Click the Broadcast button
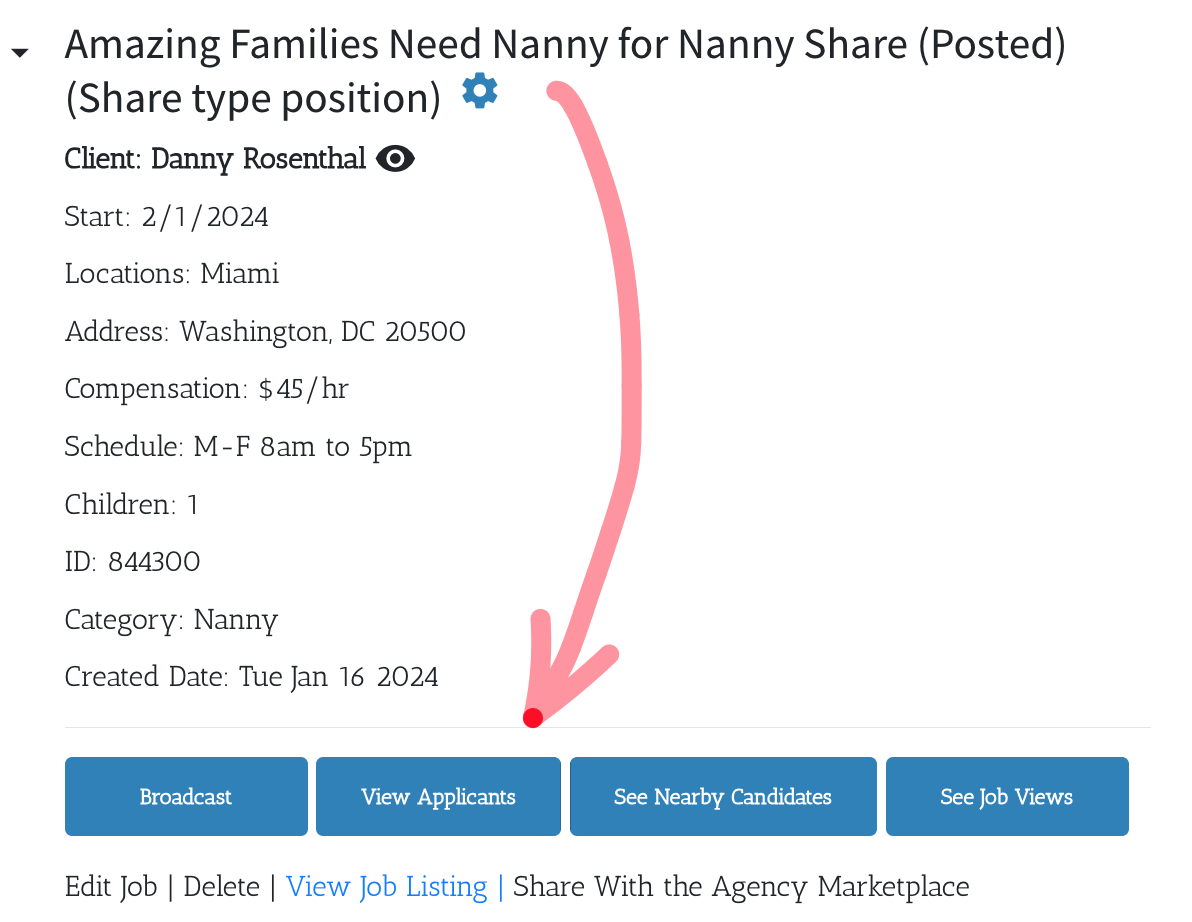The height and width of the screenshot is (922, 1192). click(x=186, y=796)
